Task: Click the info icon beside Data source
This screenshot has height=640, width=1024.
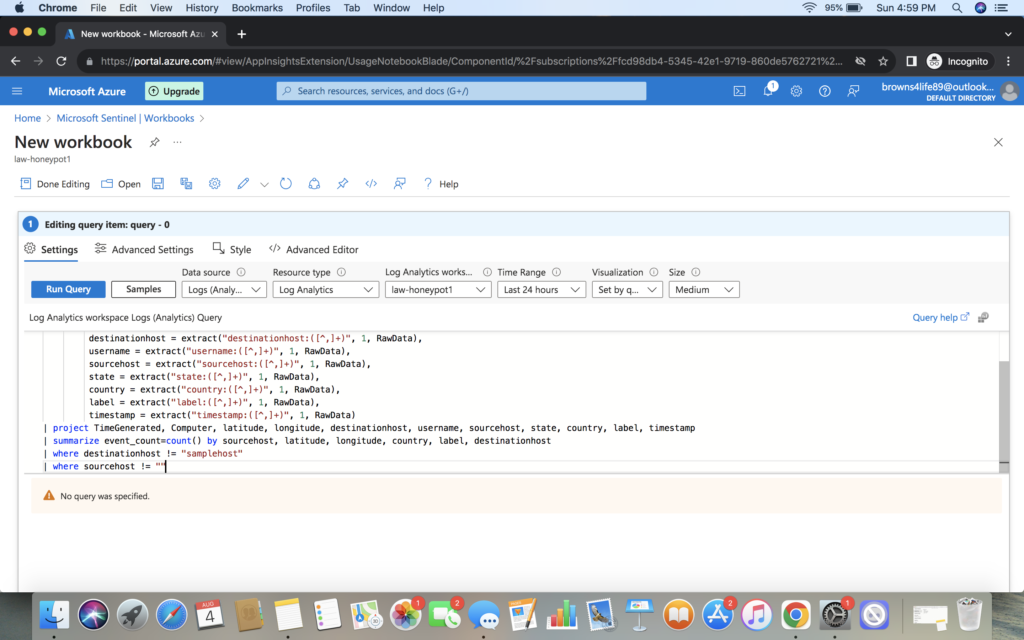Action: coord(241,272)
